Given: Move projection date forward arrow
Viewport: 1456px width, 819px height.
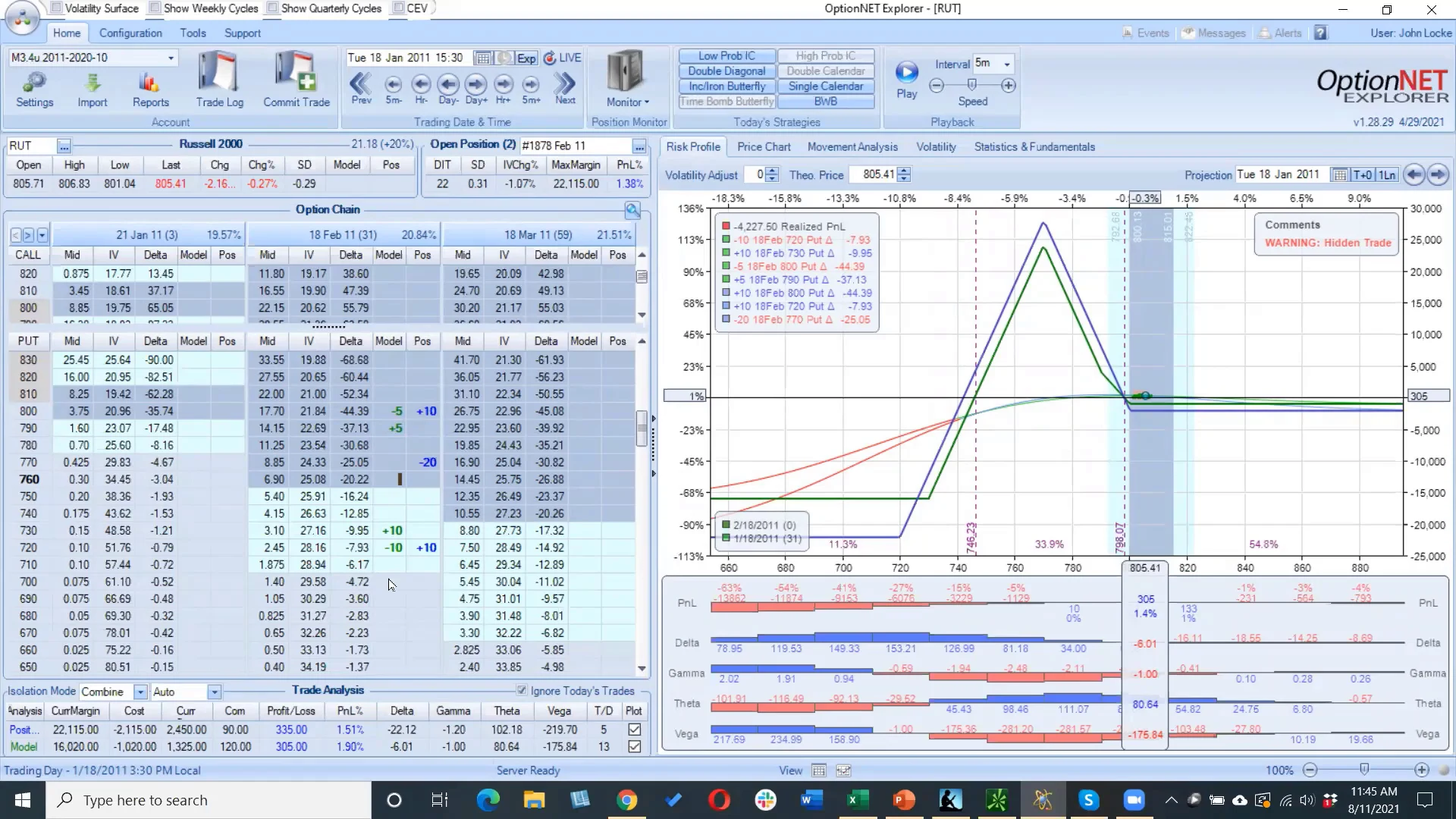Looking at the screenshot, I should pyautogui.click(x=1438, y=175).
